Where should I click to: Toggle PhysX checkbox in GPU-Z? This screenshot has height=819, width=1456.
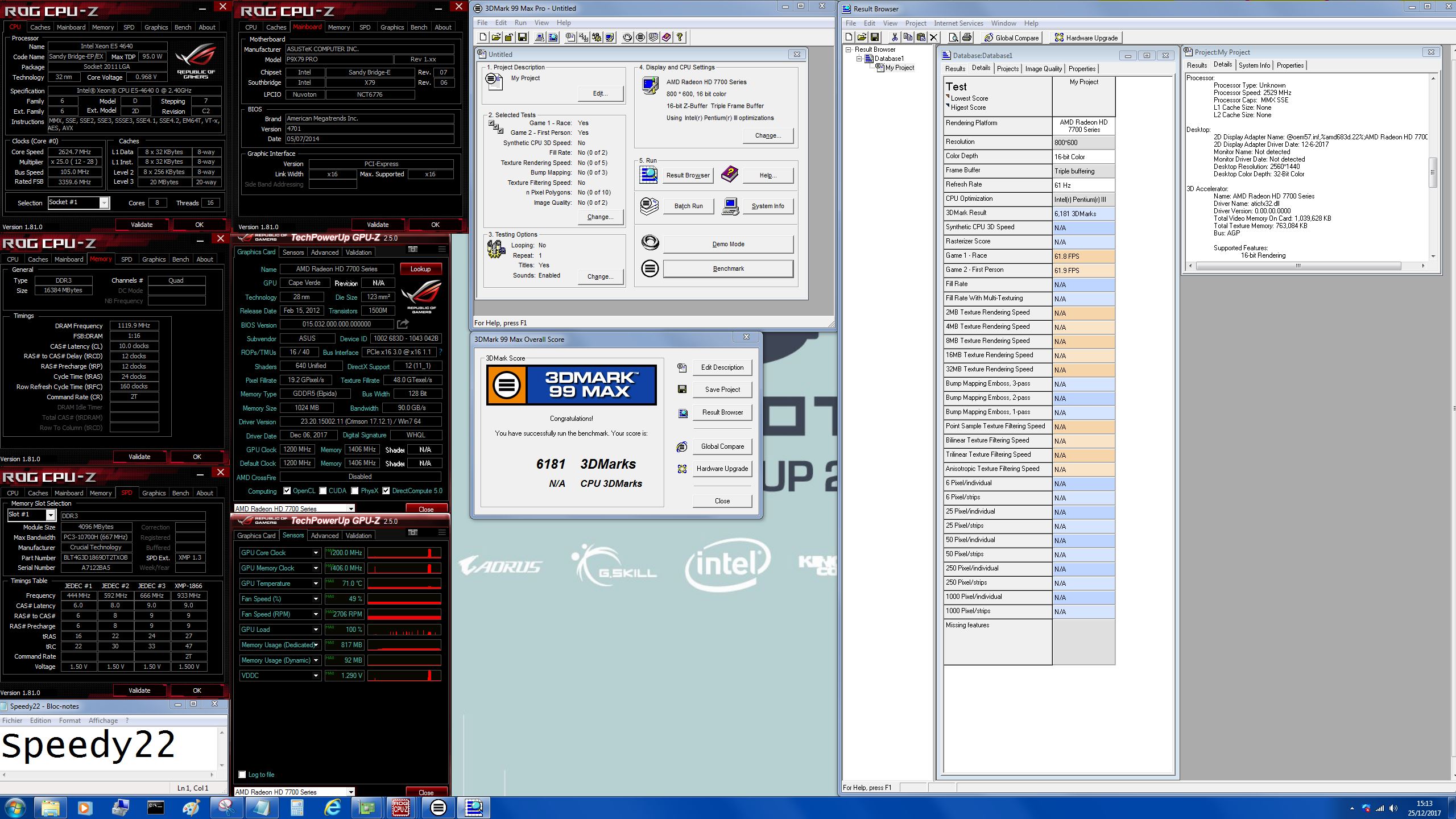click(x=355, y=491)
